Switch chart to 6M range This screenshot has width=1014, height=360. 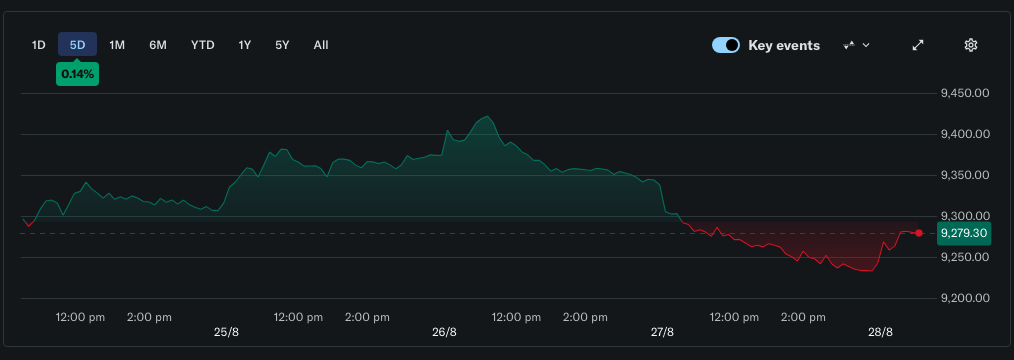click(x=158, y=45)
